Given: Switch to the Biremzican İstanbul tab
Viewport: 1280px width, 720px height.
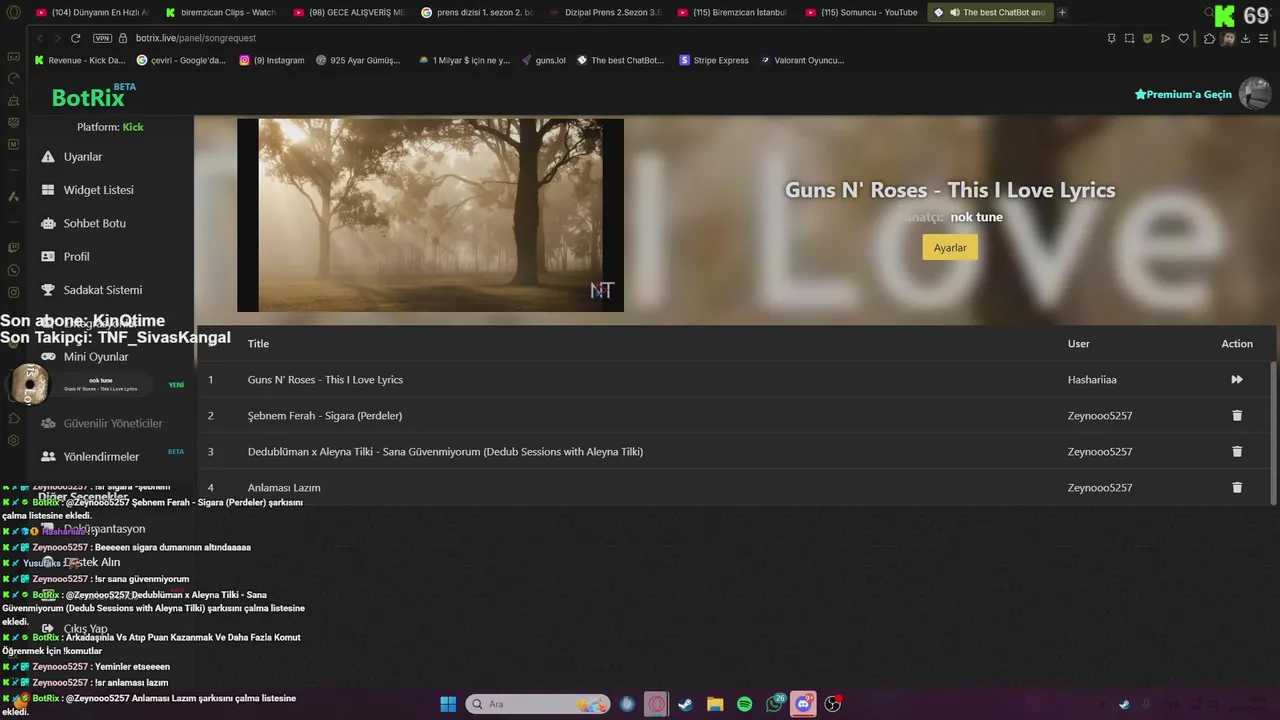Looking at the screenshot, I should pyautogui.click(x=734, y=12).
